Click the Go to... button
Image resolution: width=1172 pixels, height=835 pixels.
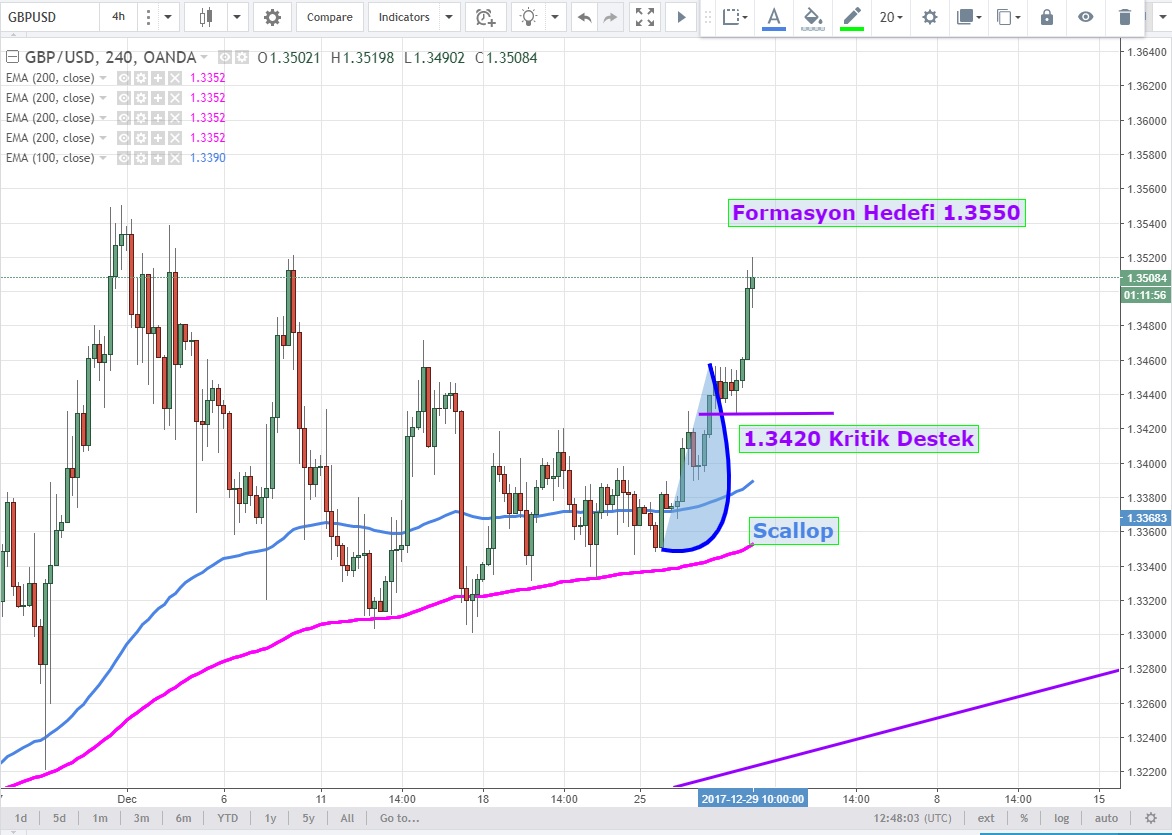point(399,818)
